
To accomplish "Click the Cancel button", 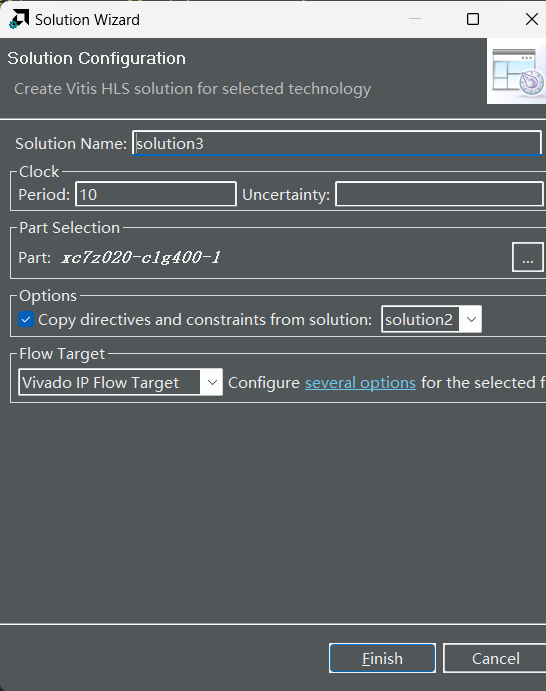I will (495, 658).
